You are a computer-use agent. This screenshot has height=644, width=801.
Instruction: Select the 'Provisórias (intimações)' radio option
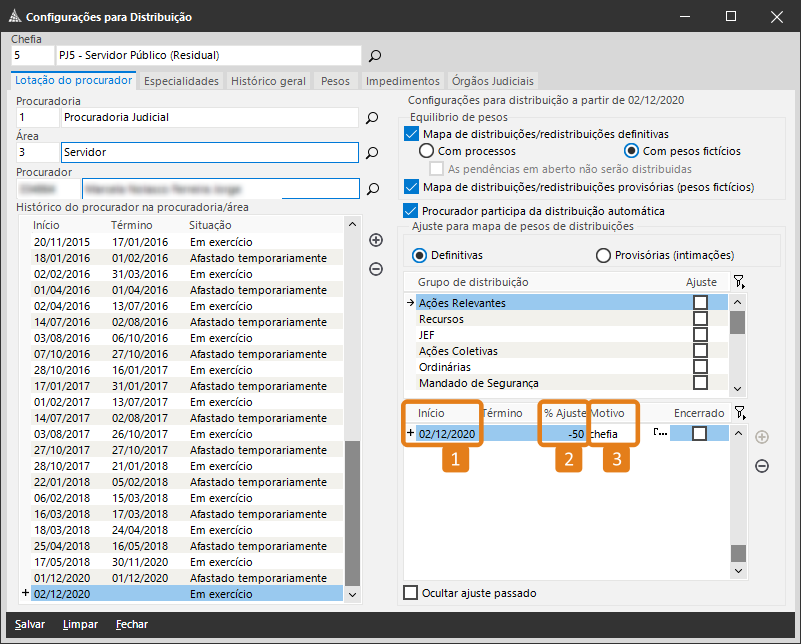click(x=603, y=255)
